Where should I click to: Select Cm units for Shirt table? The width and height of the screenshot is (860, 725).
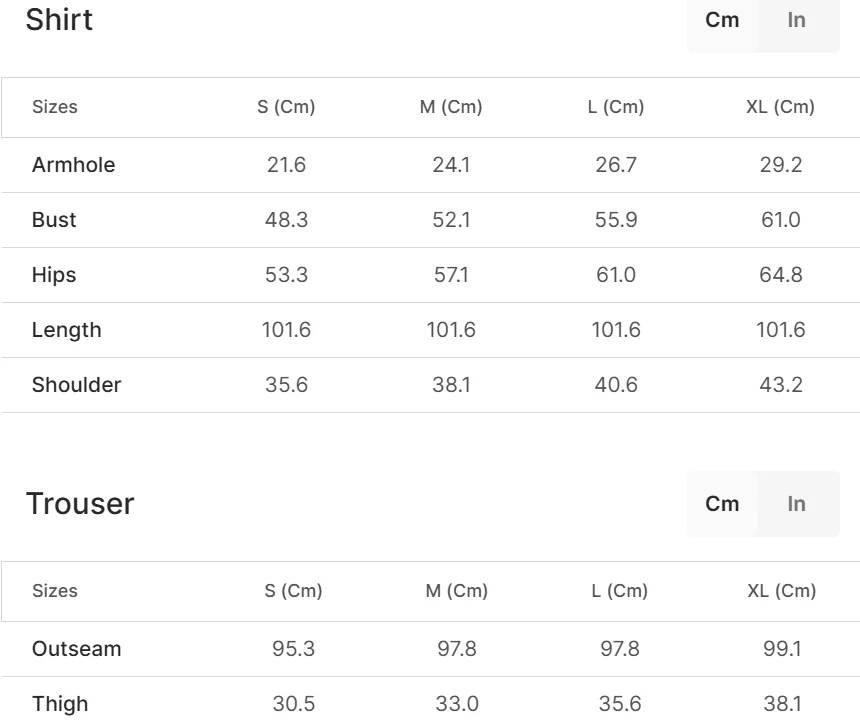tap(722, 21)
